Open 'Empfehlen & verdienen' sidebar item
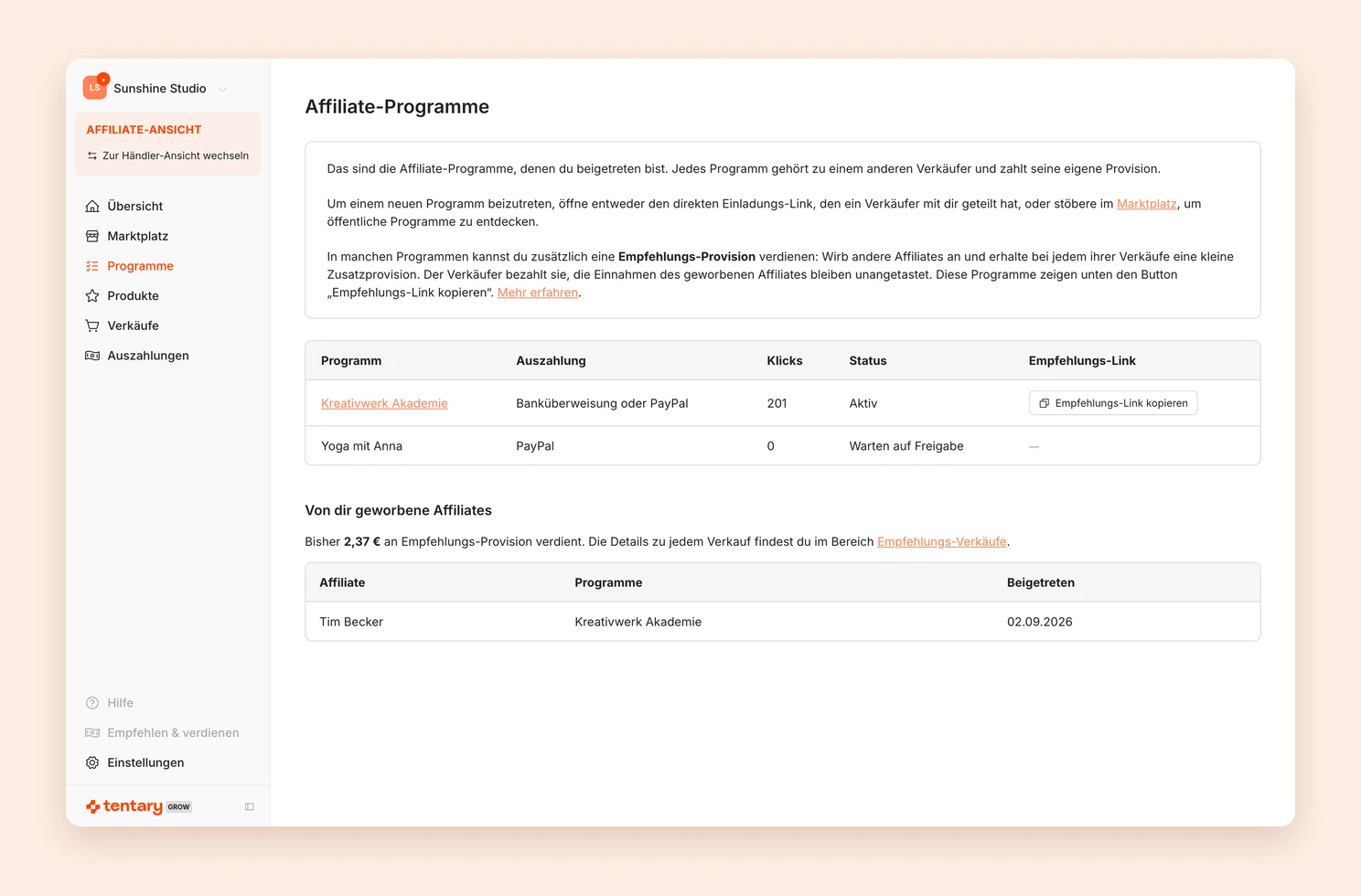Viewport: 1361px width, 896px height. [174, 732]
